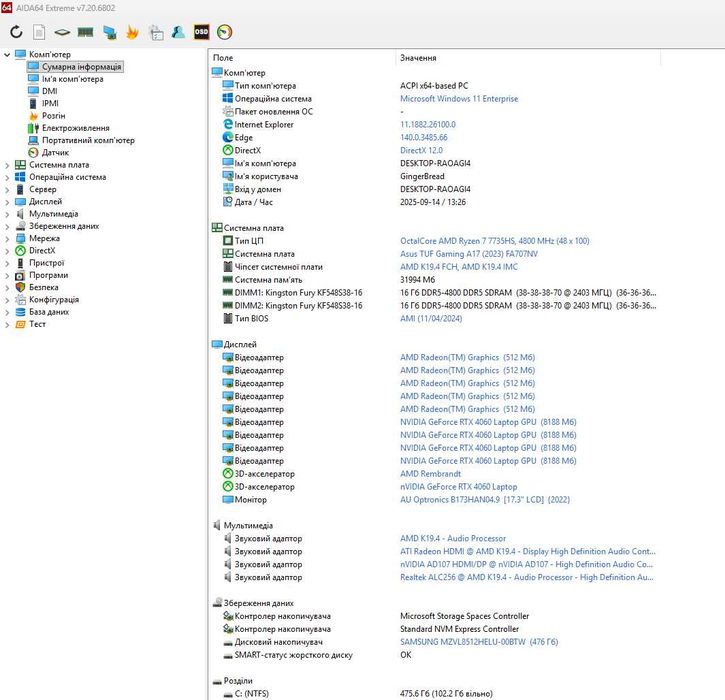Expand the Сервер tree node
Image resolution: width=725 pixels, height=700 pixels.
tap(7, 190)
